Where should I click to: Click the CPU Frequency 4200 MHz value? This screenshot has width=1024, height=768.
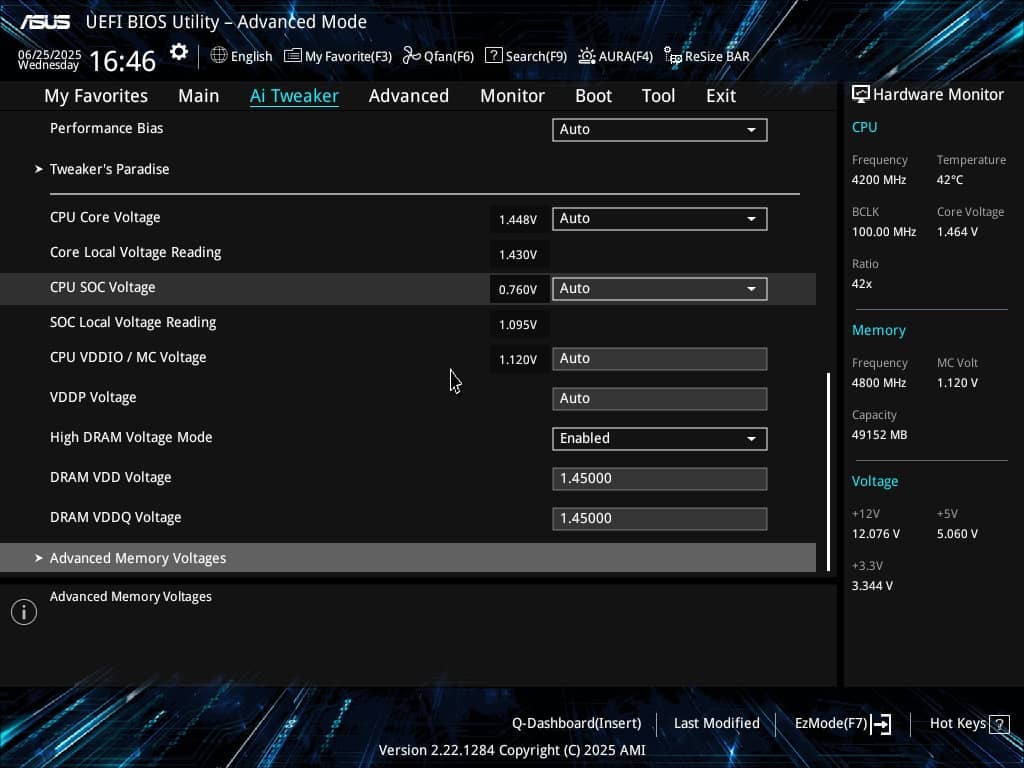click(878, 180)
